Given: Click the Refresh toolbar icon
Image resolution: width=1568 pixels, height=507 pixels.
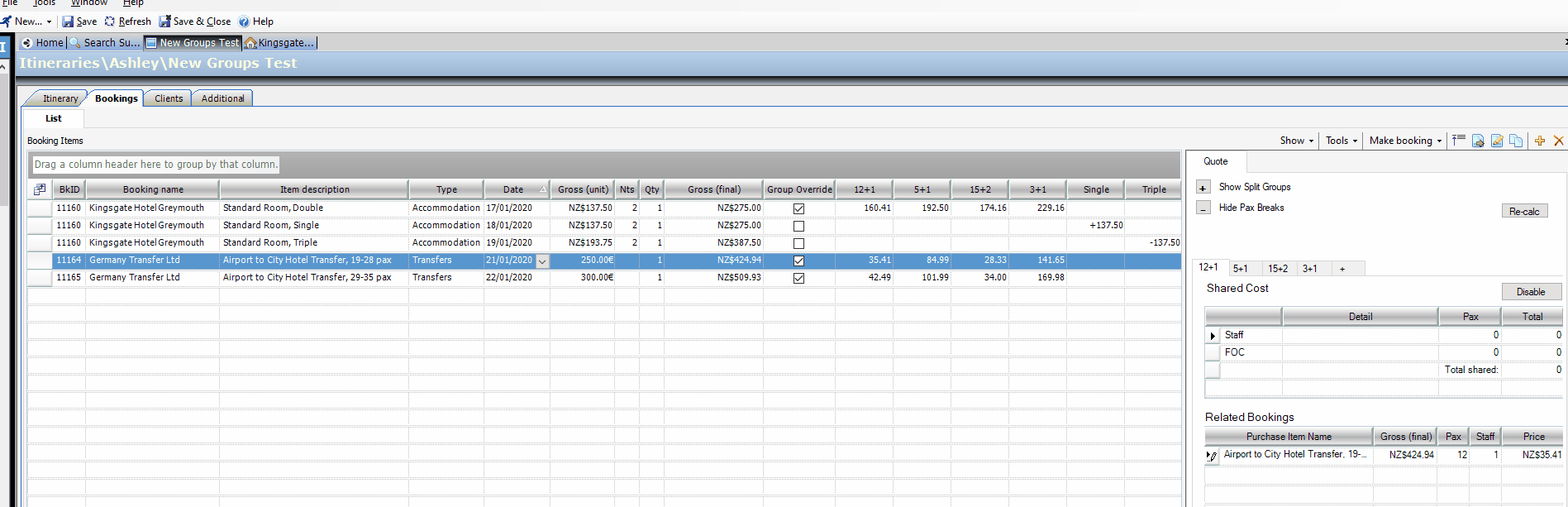Looking at the screenshot, I should [x=110, y=22].
